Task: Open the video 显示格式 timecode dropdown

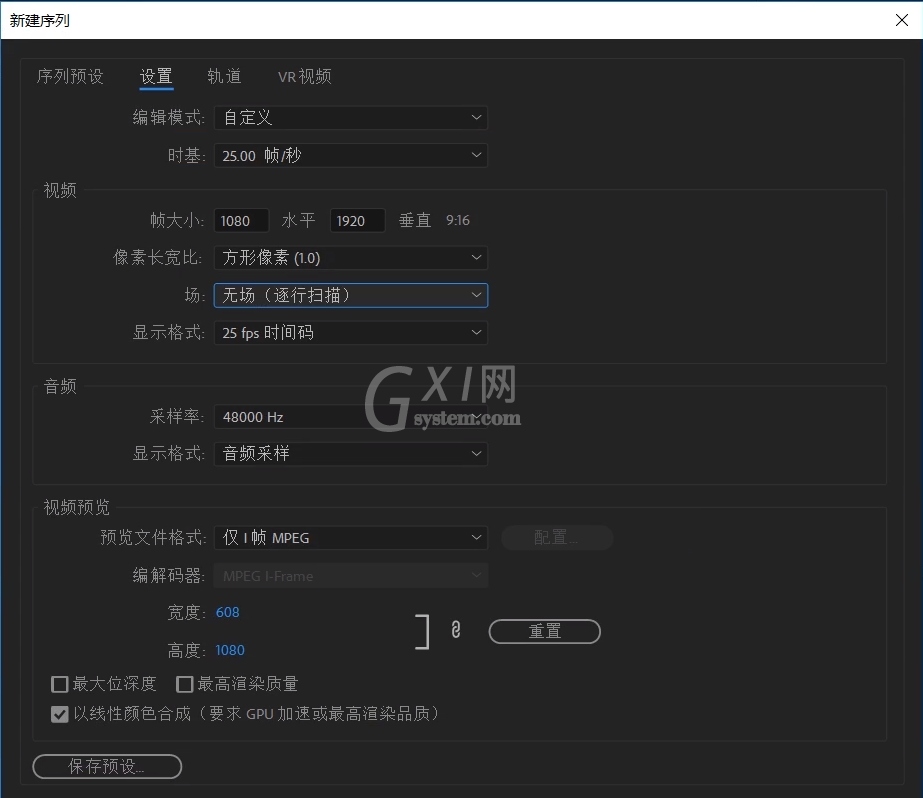Action: [x=351, y=333]
